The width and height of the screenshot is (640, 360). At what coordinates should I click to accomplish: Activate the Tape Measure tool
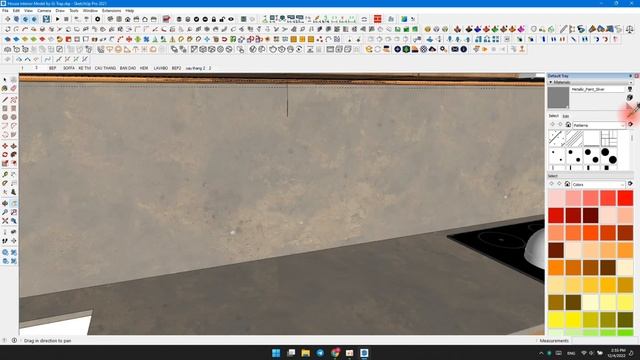click(x=5, y=175)
